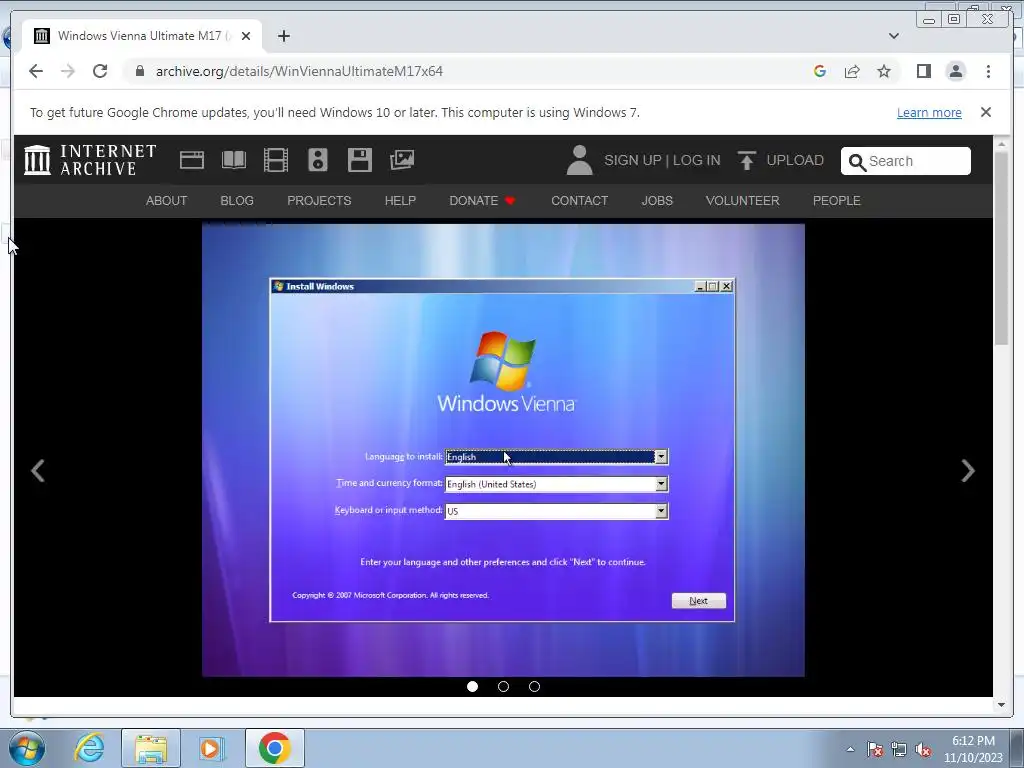
Task: Open Windows Media Player from the taskbar
Action: [x=212, y=748]
